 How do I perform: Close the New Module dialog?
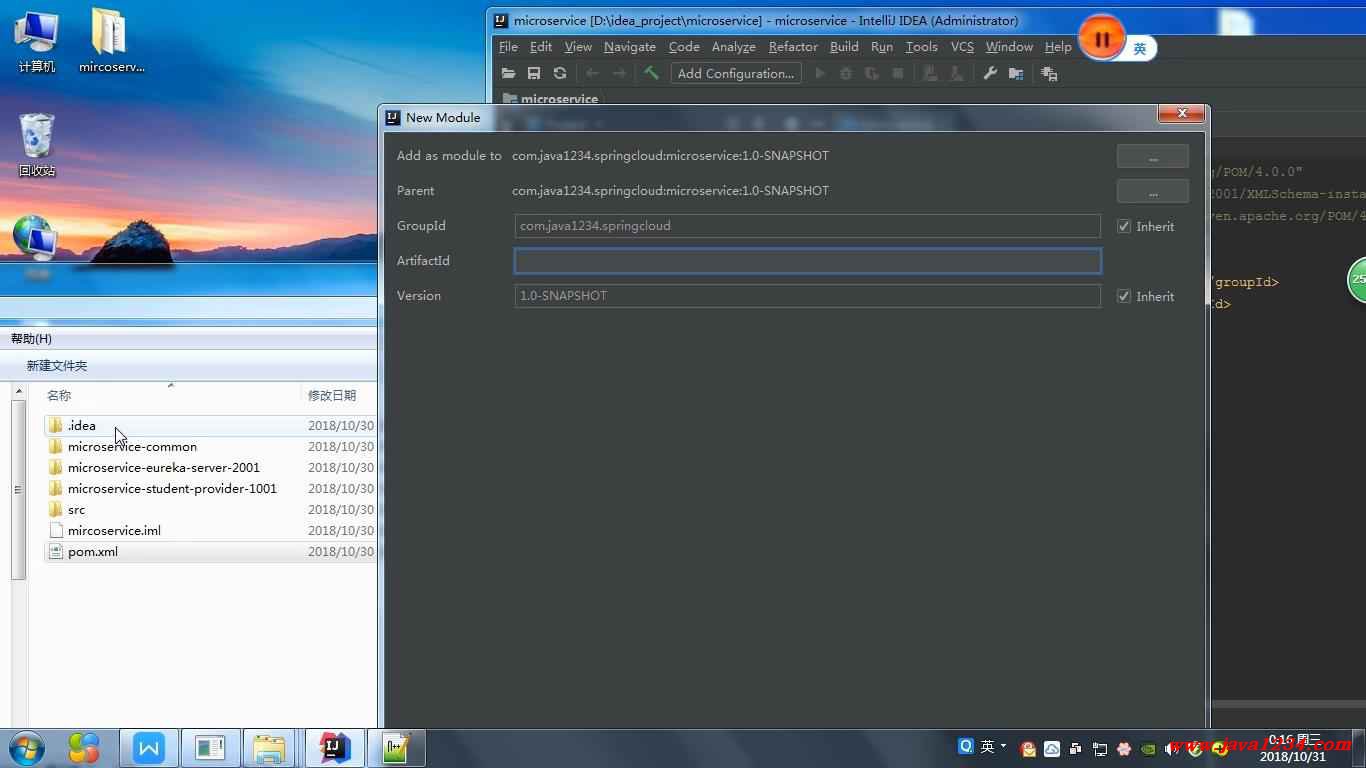tap(1182, 114)
